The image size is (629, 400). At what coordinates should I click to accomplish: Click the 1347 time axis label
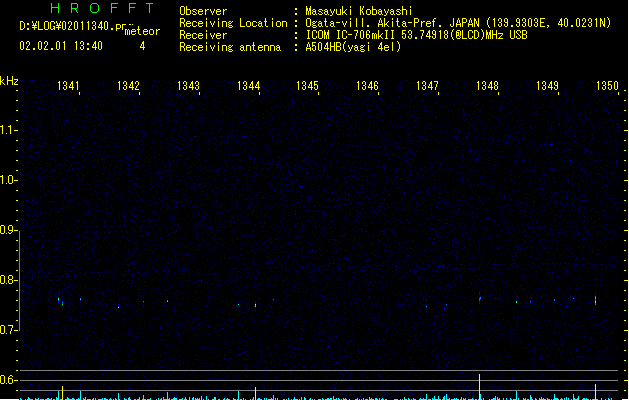427,86
